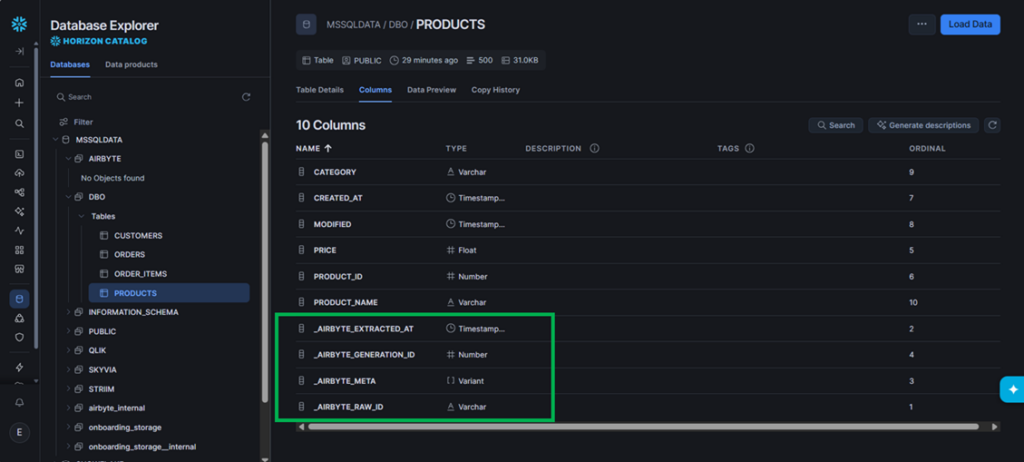1024x462 pixels.
Task: Open the blue sparkle assistant button
Action: (1013, 389)
